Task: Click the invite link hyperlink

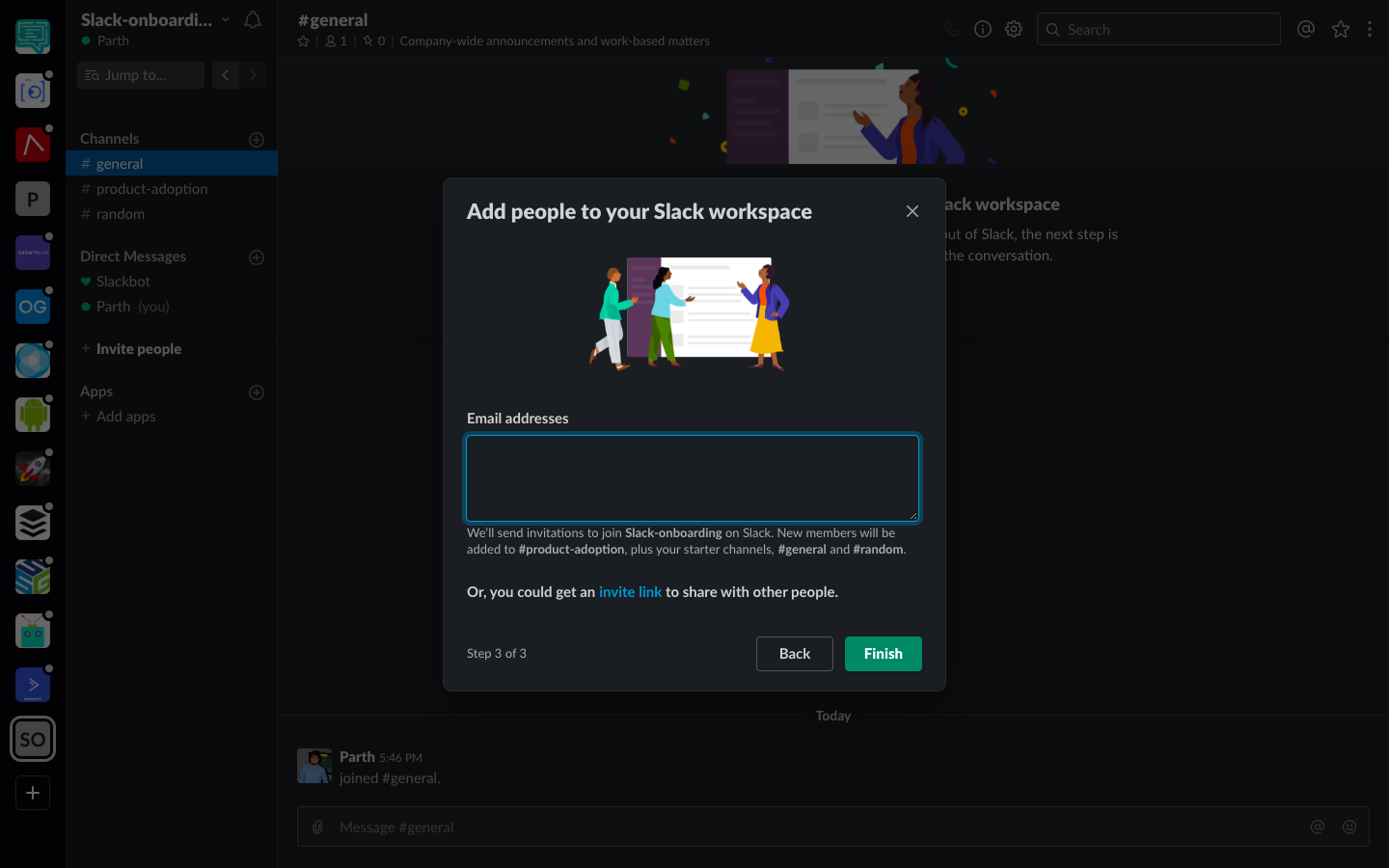Action: tap(630, 592)
